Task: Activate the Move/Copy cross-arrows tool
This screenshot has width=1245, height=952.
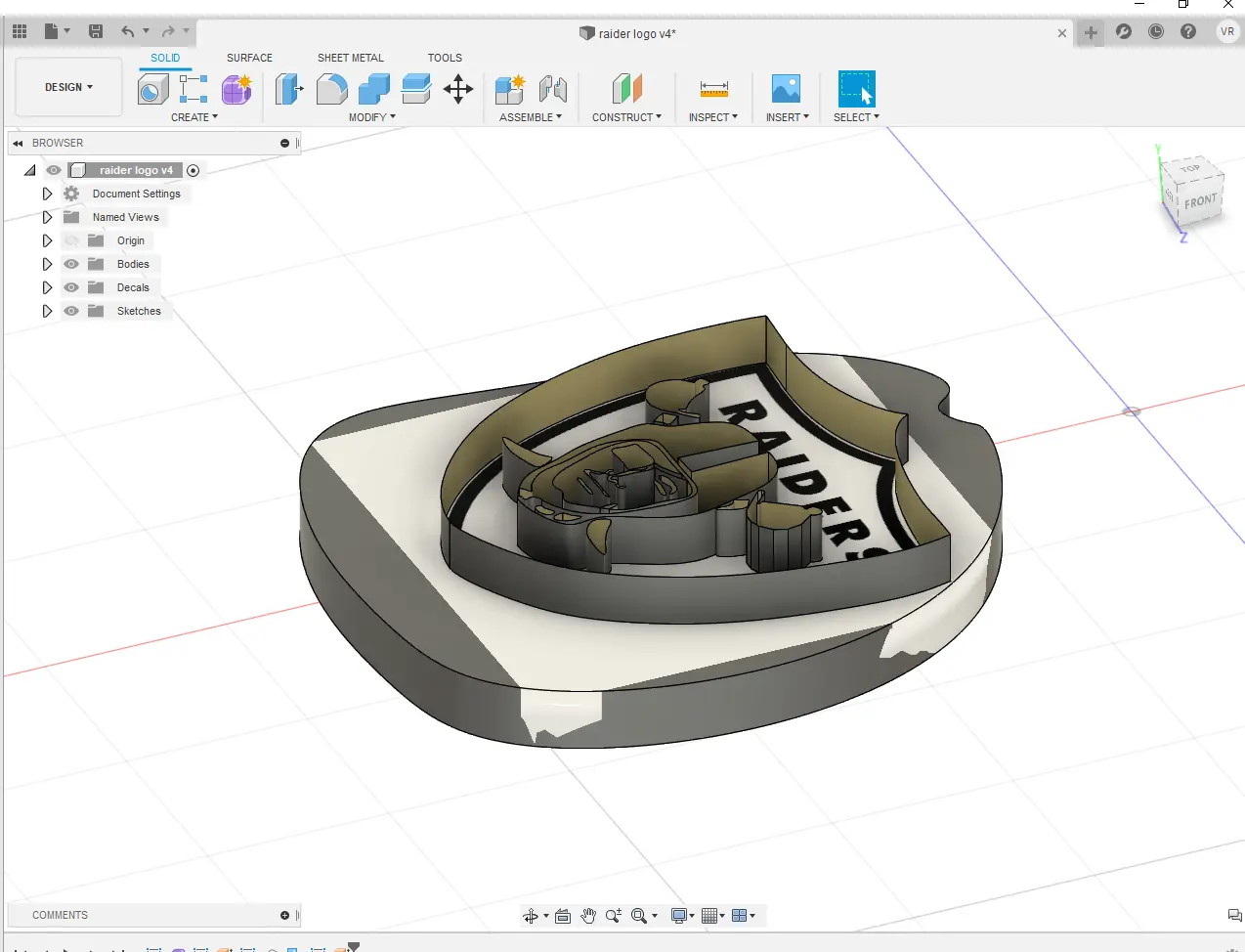Action: (458, 90)
